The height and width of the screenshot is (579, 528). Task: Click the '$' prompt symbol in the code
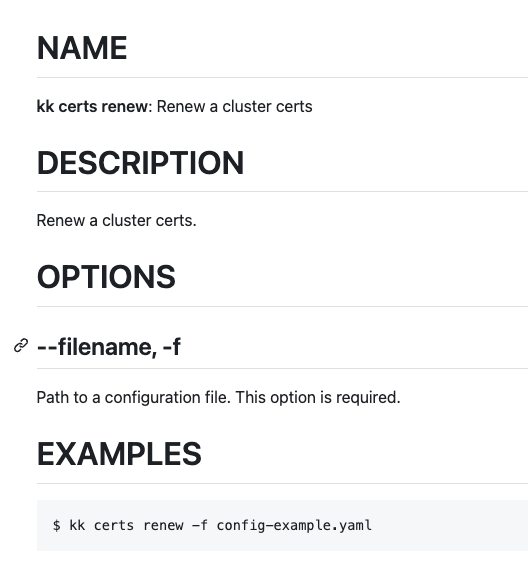point(56,525)
